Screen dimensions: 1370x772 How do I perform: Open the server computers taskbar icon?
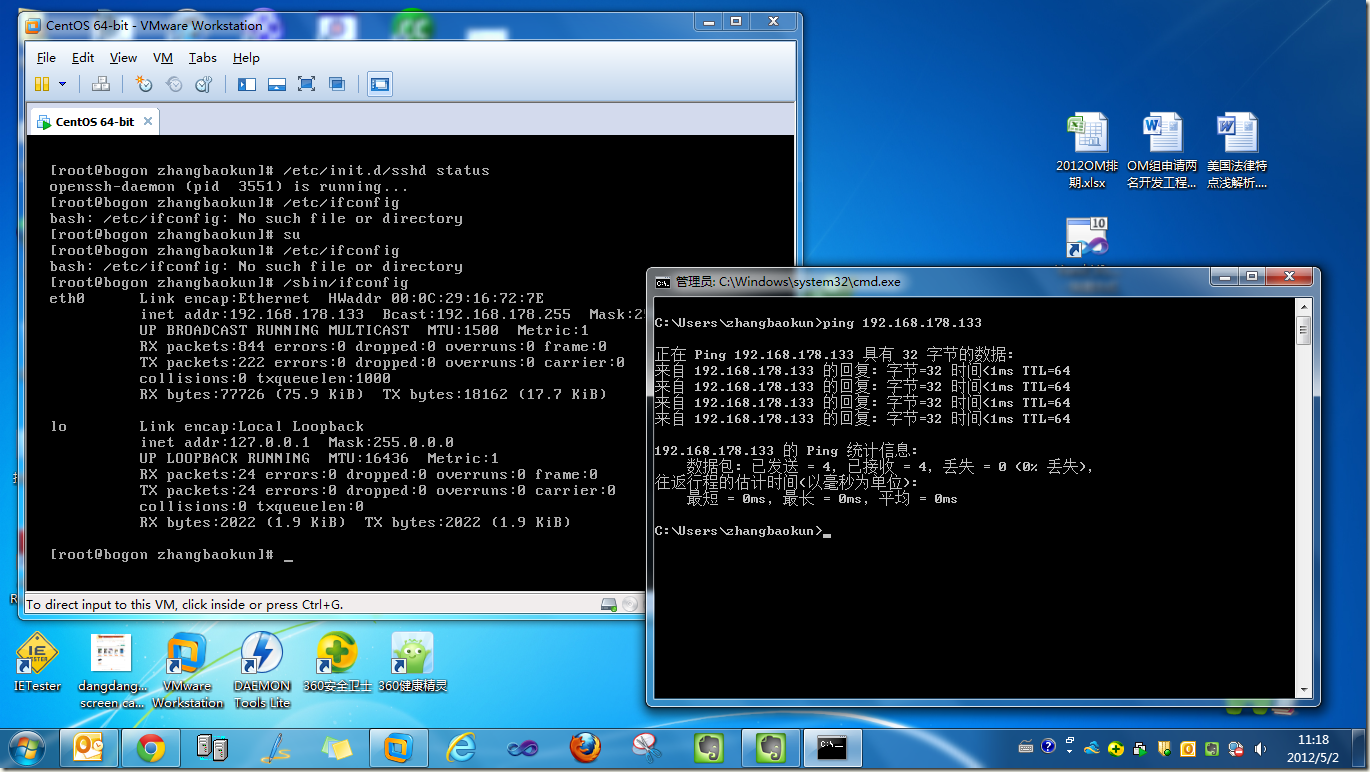[212, 747]
